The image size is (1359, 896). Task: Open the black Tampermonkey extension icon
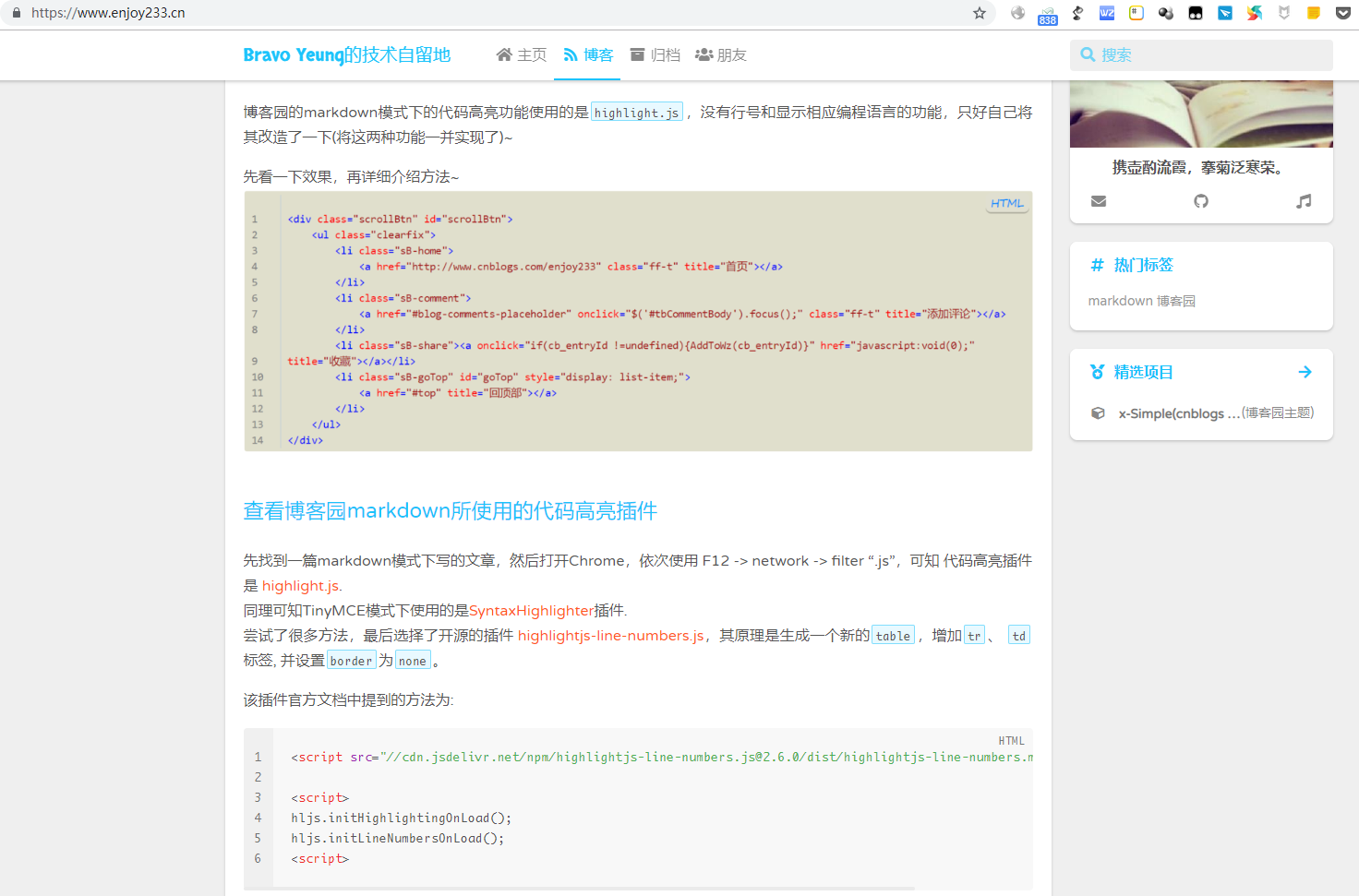tap(1196, 13)
